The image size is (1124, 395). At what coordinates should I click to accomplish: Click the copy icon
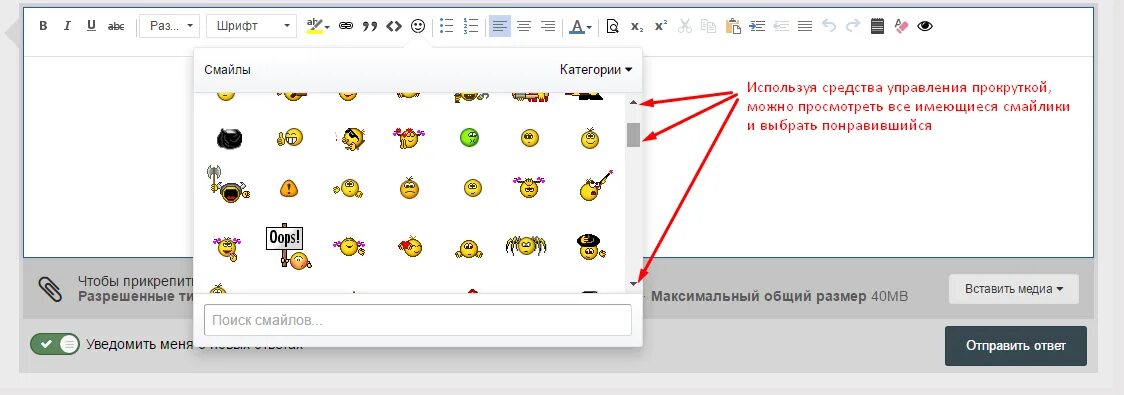click(x=708, y=27)
